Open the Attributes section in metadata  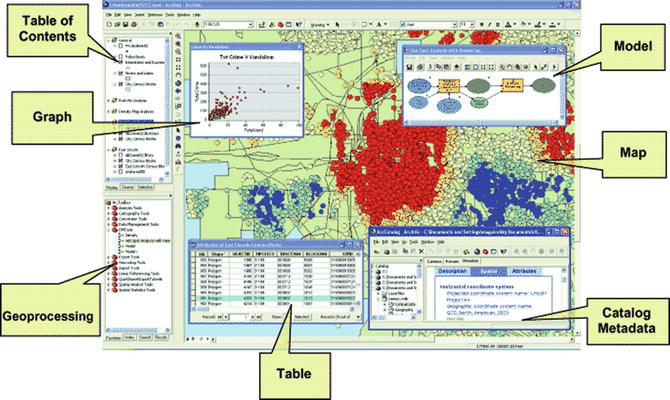pos(524,271)
